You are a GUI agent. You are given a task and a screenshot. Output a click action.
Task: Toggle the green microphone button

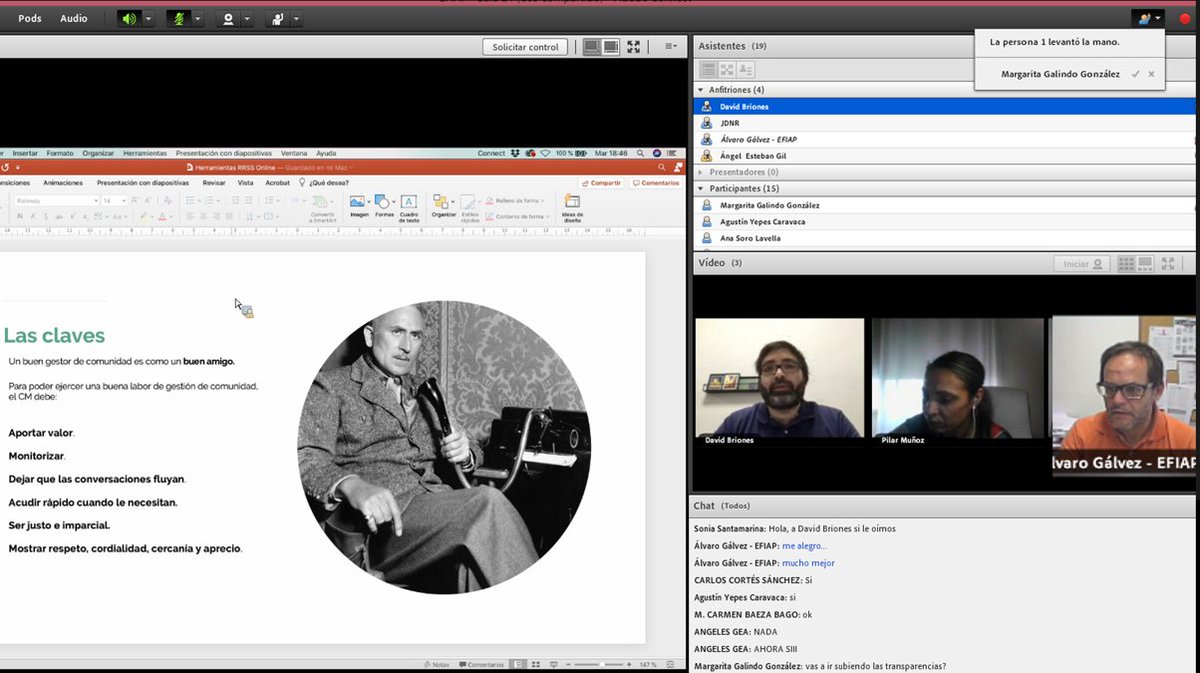178,18
